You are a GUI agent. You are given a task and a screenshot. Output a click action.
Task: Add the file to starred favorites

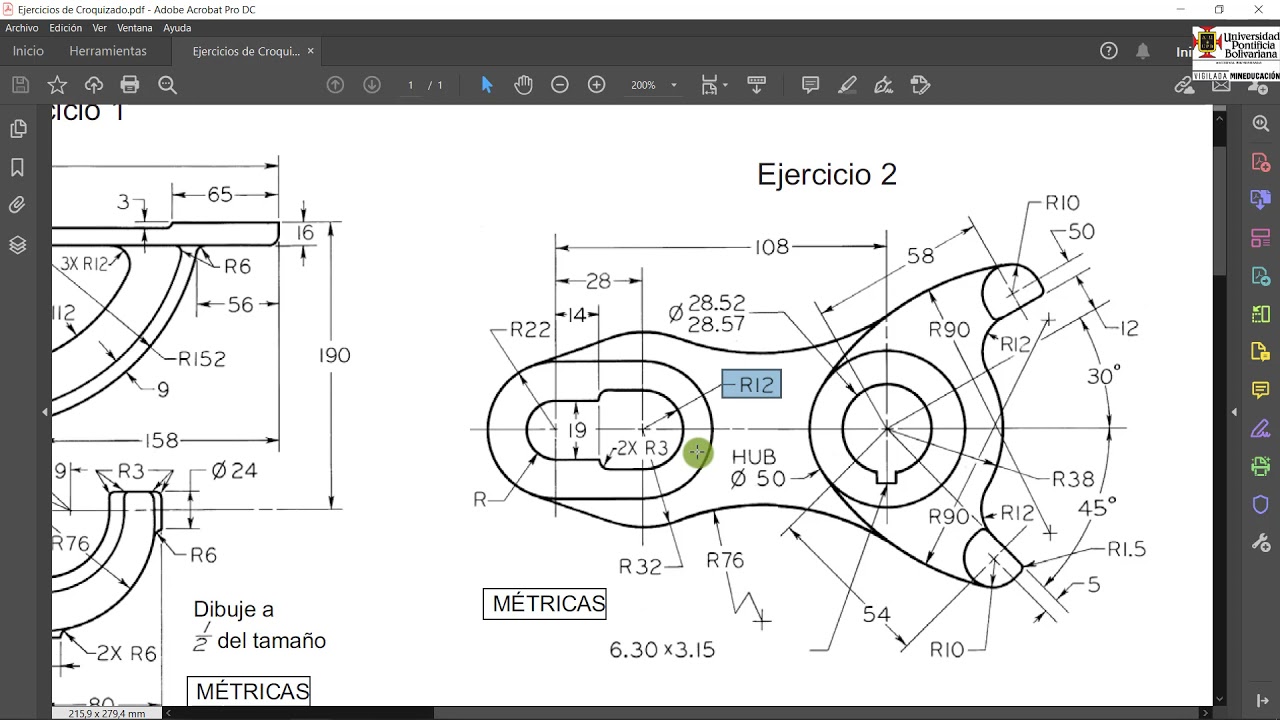[x=57, y=85]
